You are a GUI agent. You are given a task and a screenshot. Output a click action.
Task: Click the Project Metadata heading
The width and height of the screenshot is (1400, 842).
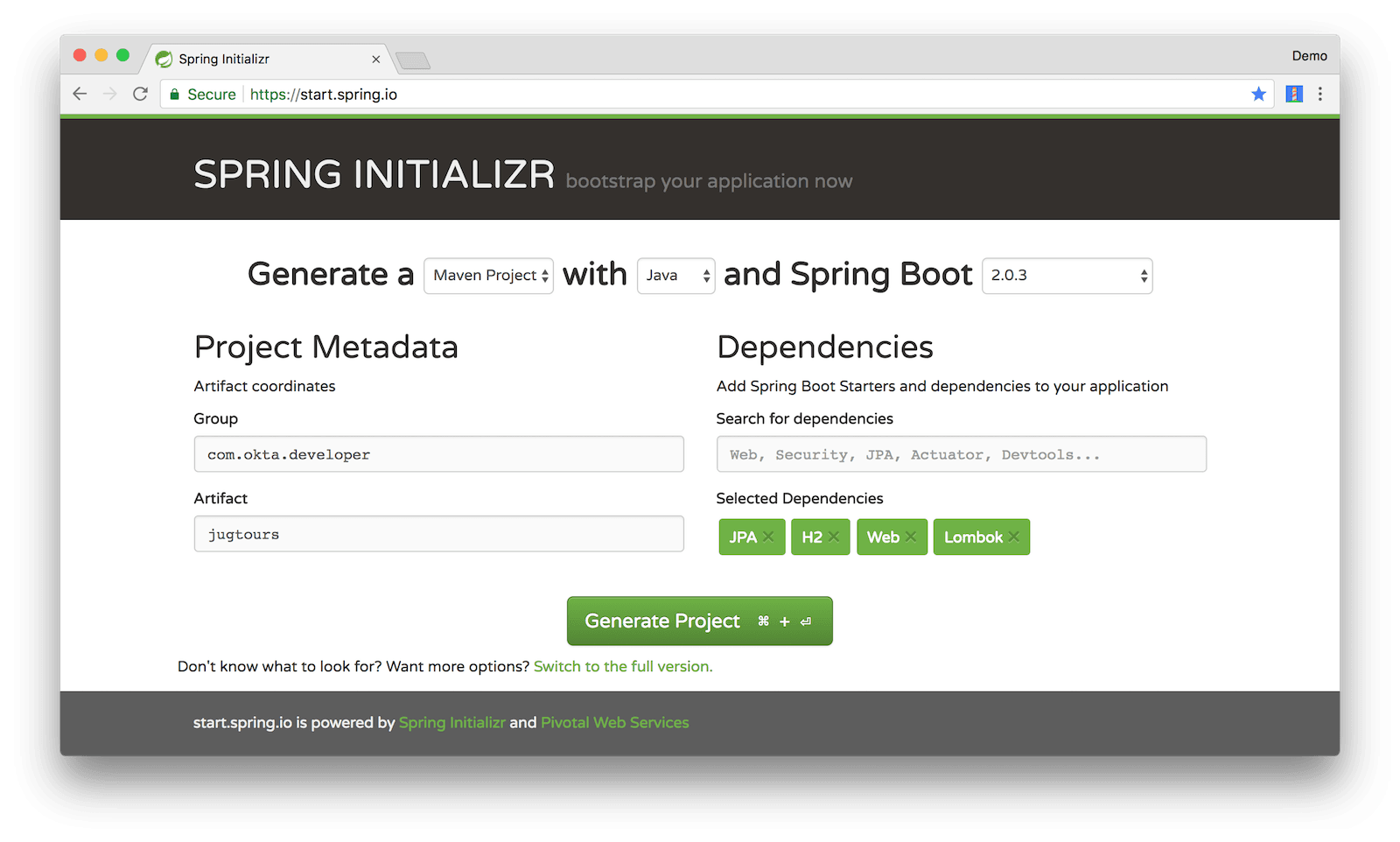point(326,347)
